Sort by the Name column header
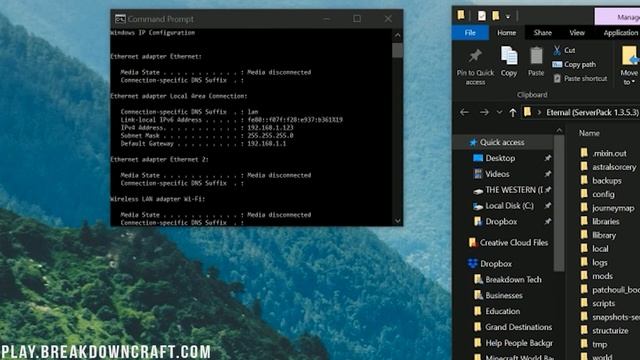The image size is (640, 360). 589,133
